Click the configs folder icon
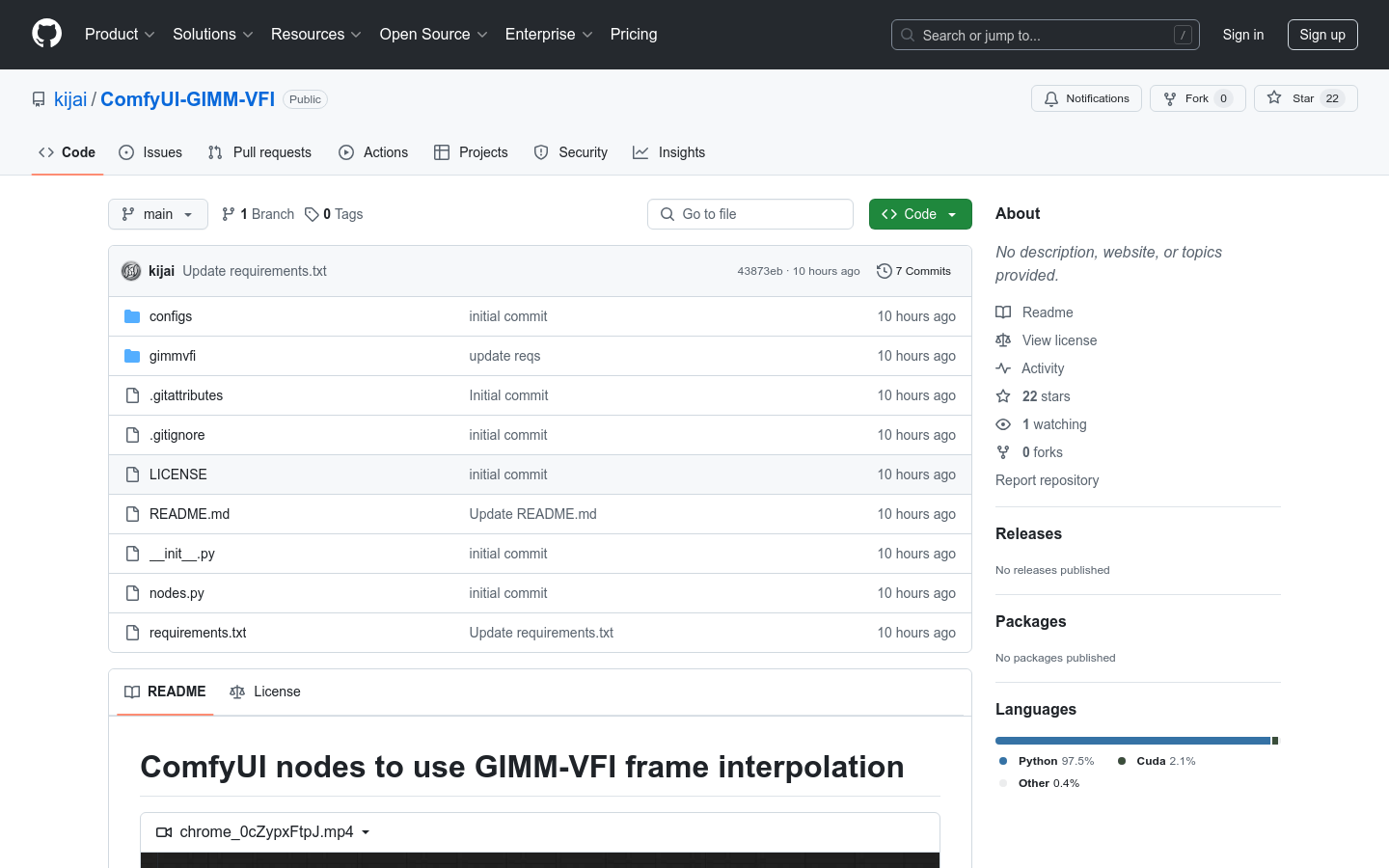The image size is (1389, 868). 132,316
